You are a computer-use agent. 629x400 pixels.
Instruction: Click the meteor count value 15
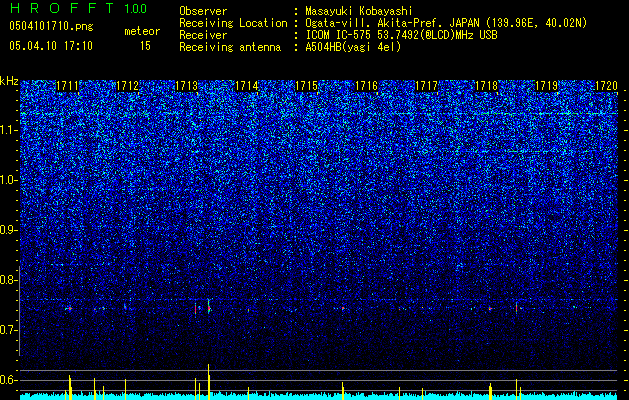145,46
